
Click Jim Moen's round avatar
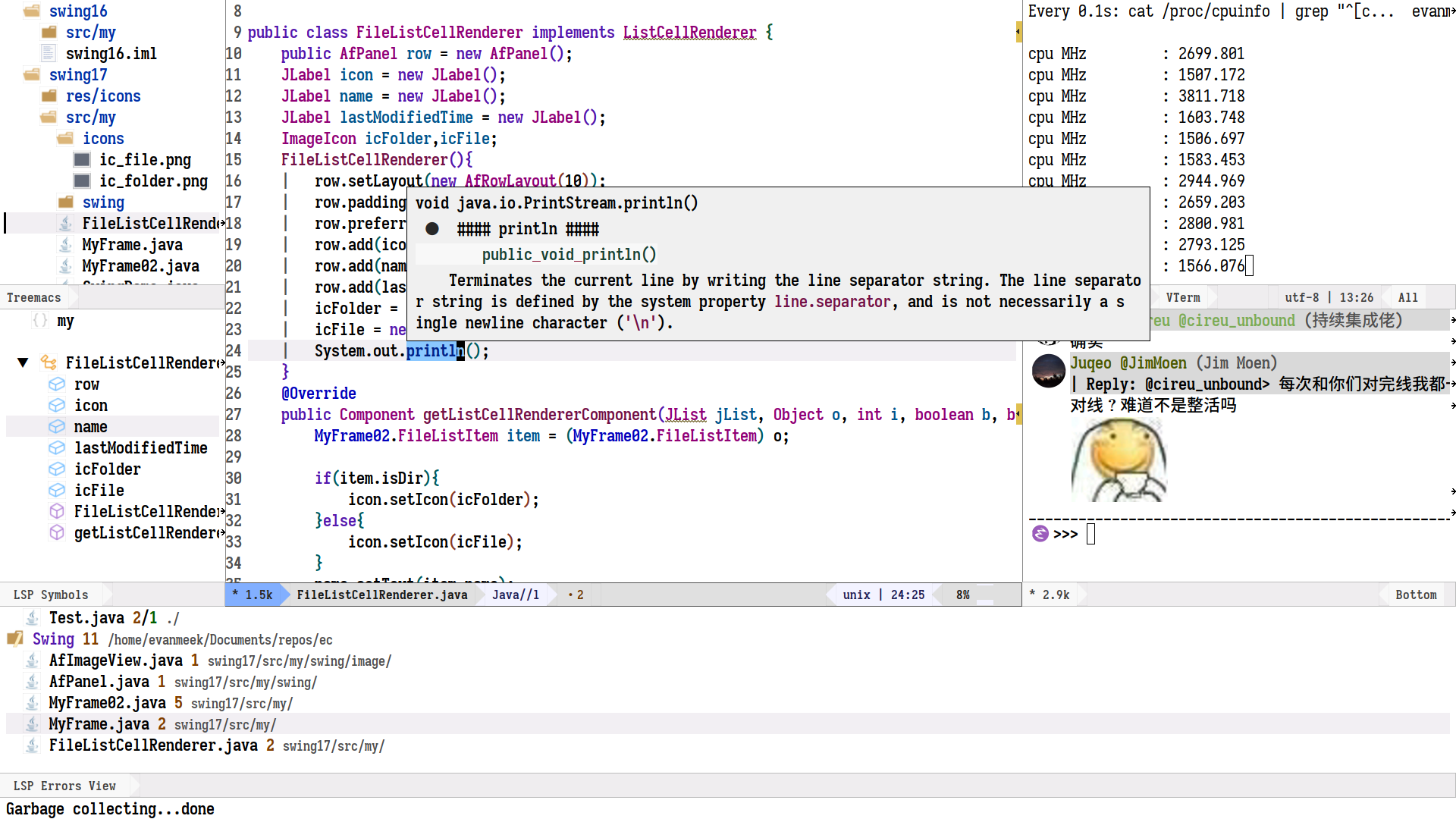click(x=1049, y=371)
